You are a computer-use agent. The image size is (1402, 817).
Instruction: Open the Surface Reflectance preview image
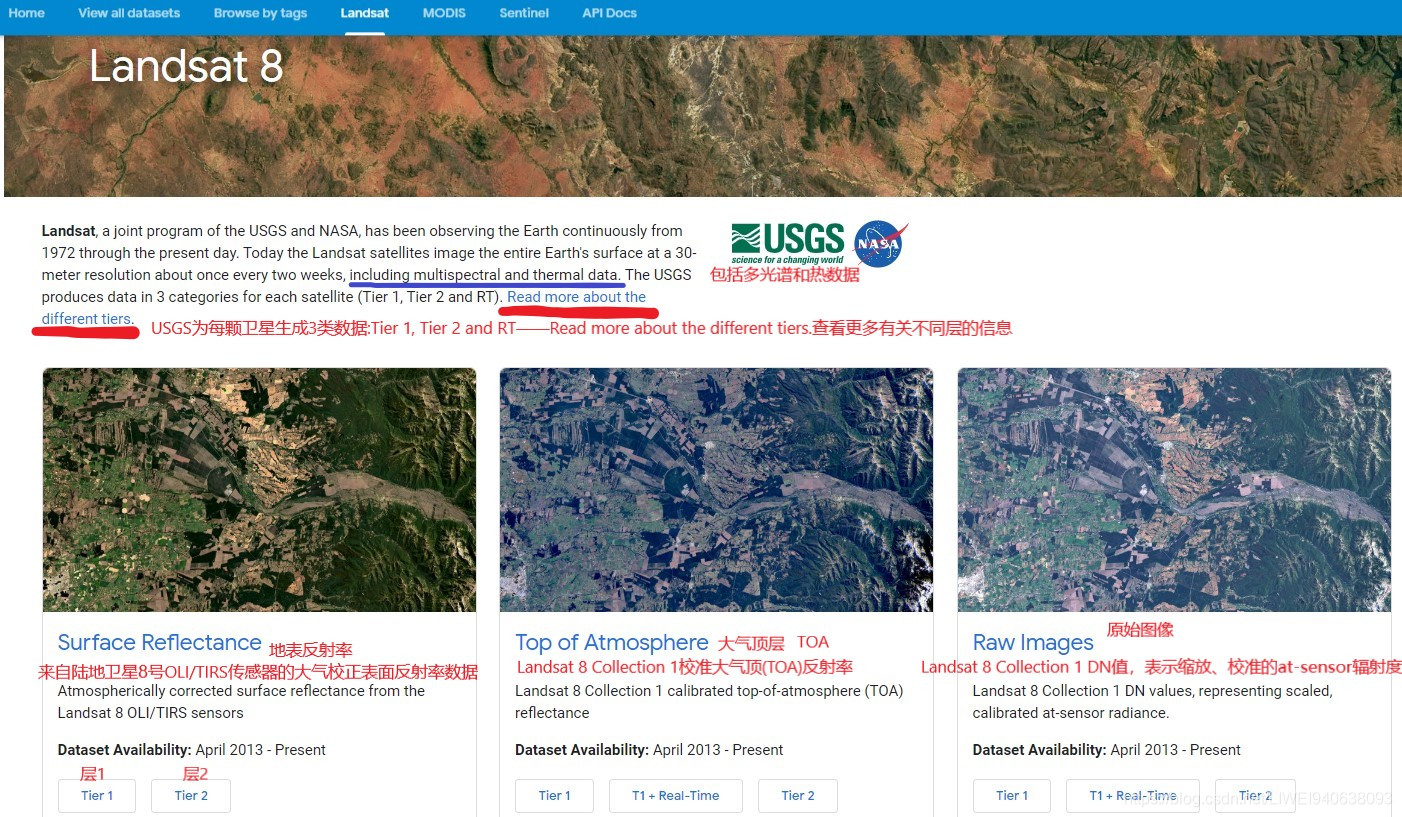(259, 490)
